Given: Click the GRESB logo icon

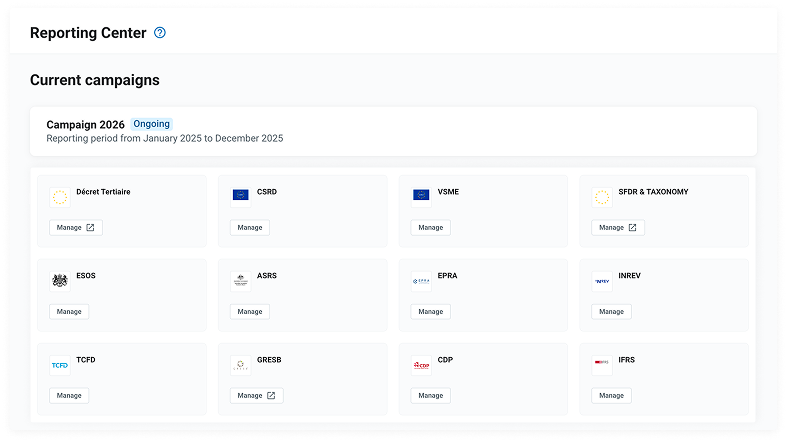Looking at the screenshot, I should 240,365.
